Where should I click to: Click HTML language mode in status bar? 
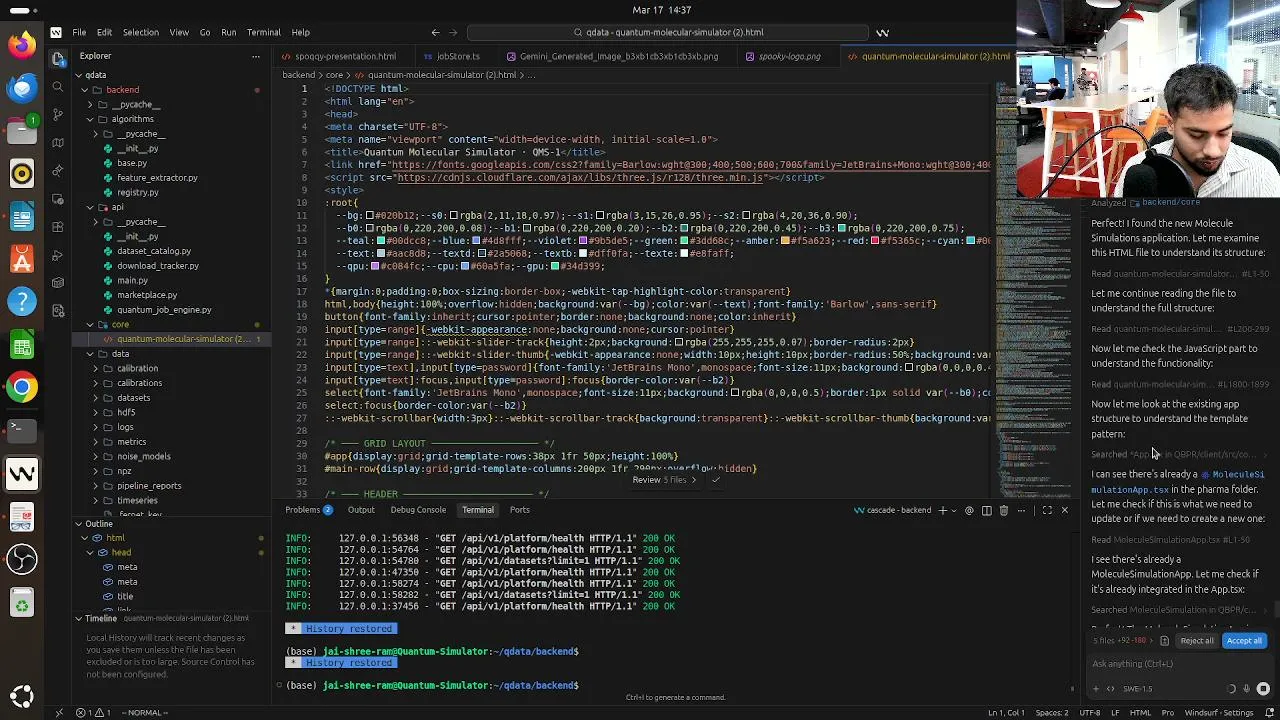point(1139,712)
